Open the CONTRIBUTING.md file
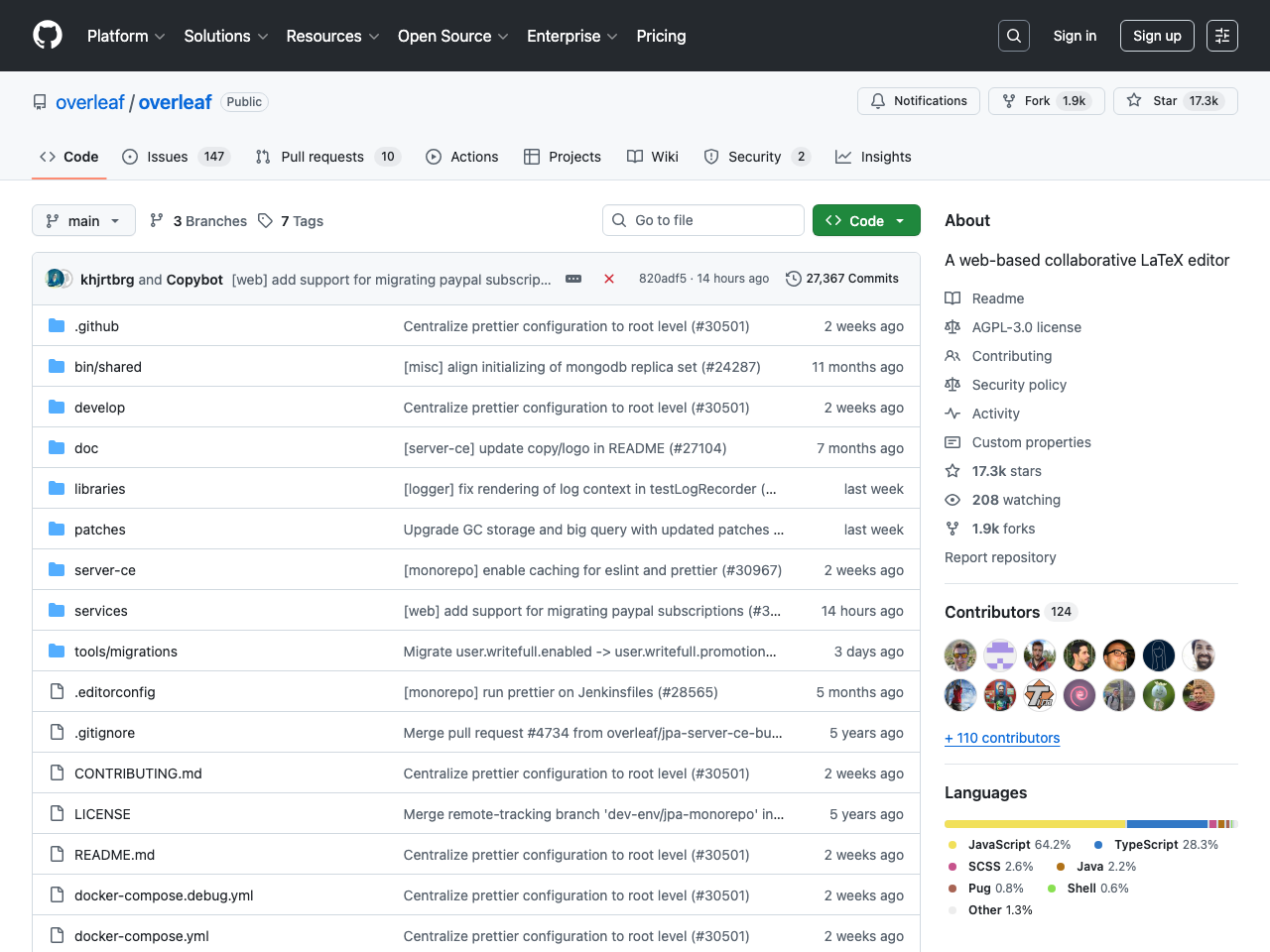1270x952 pixels. pos(138,773)
